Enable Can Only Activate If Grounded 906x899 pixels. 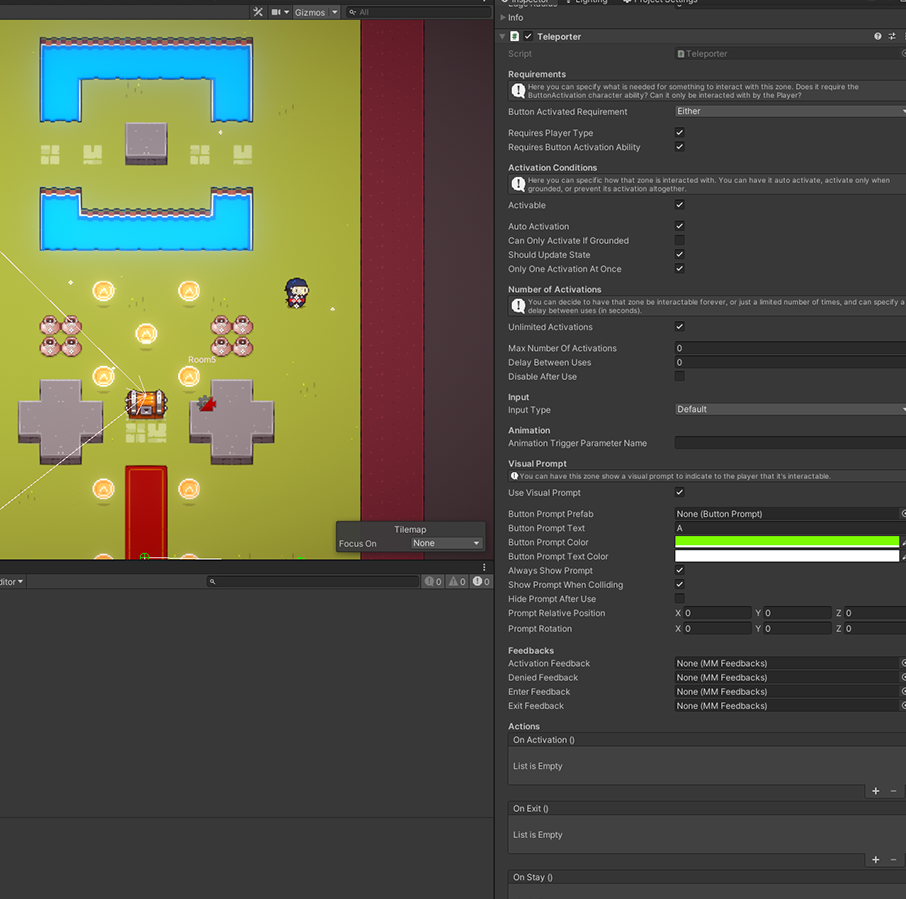pos(680,240)
